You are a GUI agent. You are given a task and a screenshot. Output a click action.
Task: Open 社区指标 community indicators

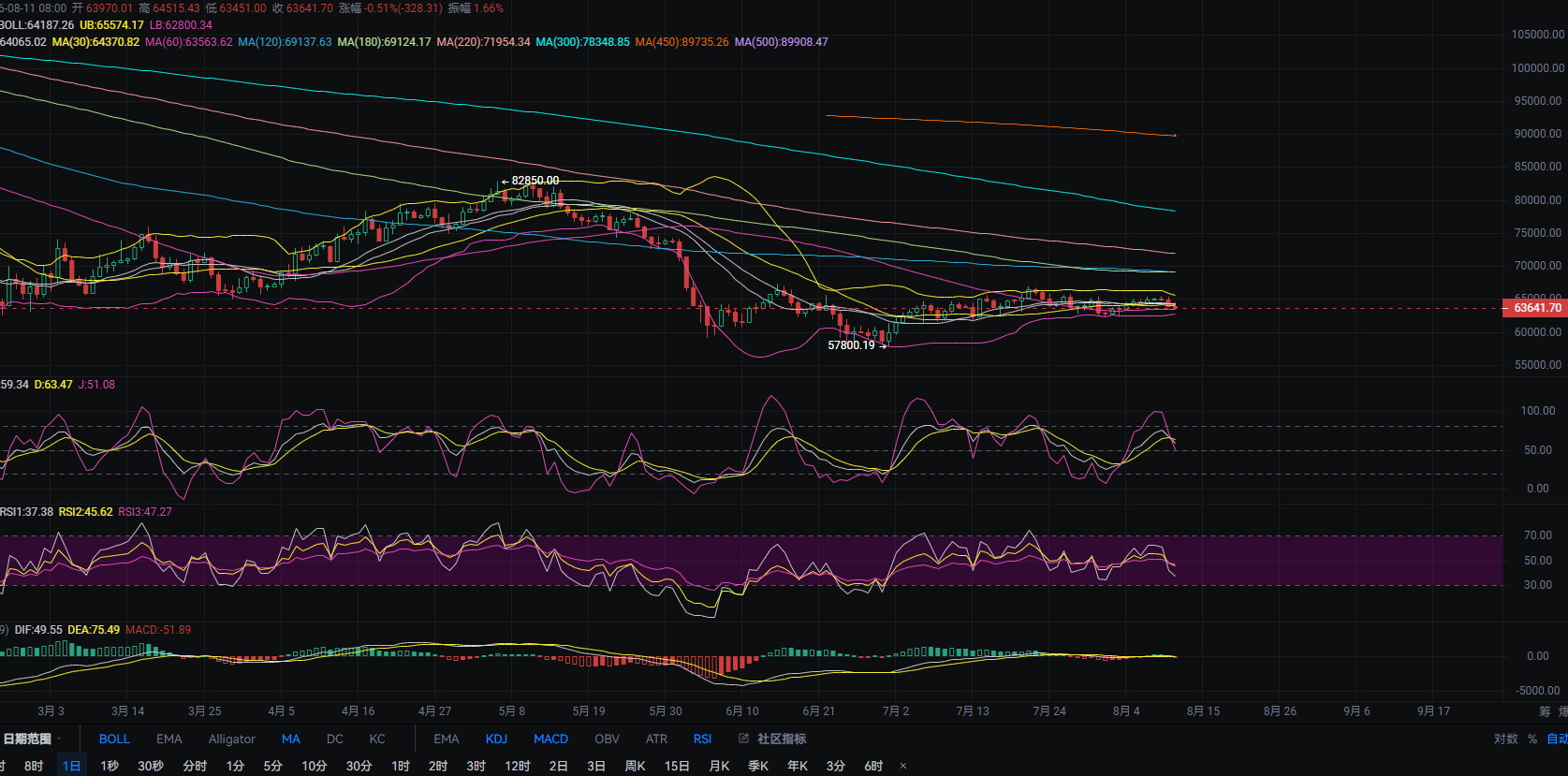(x=782, y=739)
